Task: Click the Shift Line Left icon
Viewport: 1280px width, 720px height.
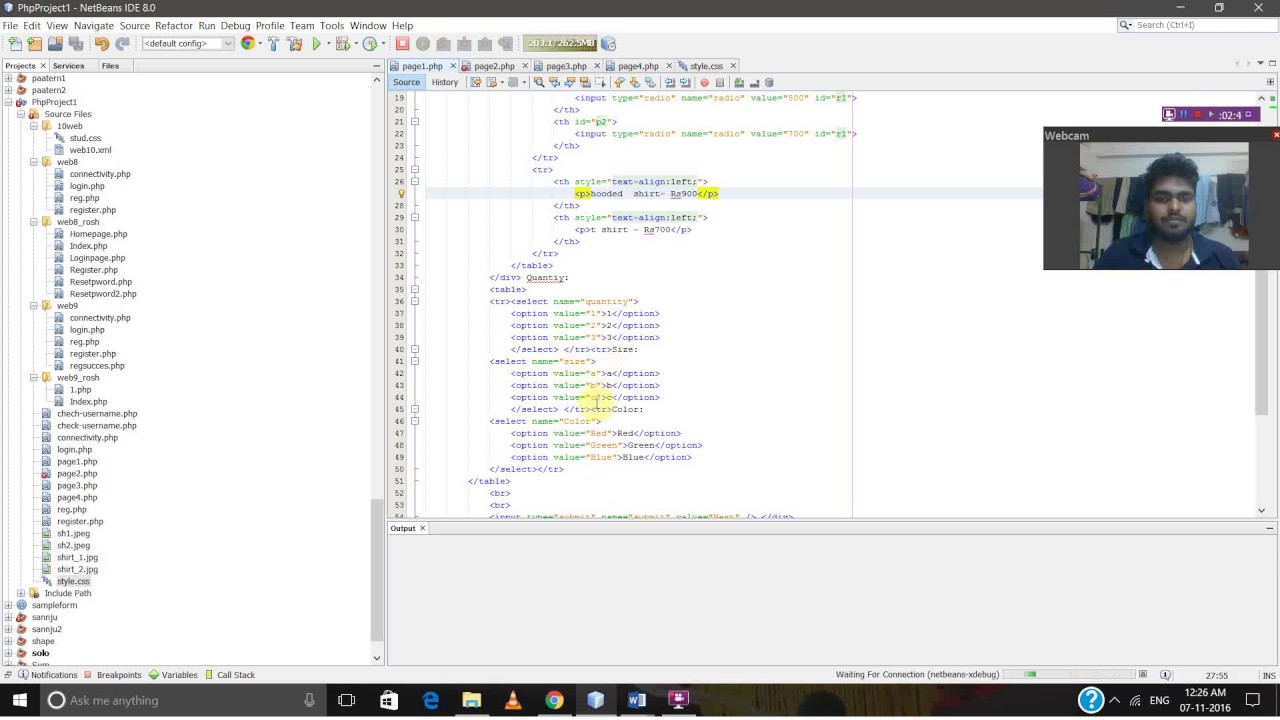Action: point(669,82)
